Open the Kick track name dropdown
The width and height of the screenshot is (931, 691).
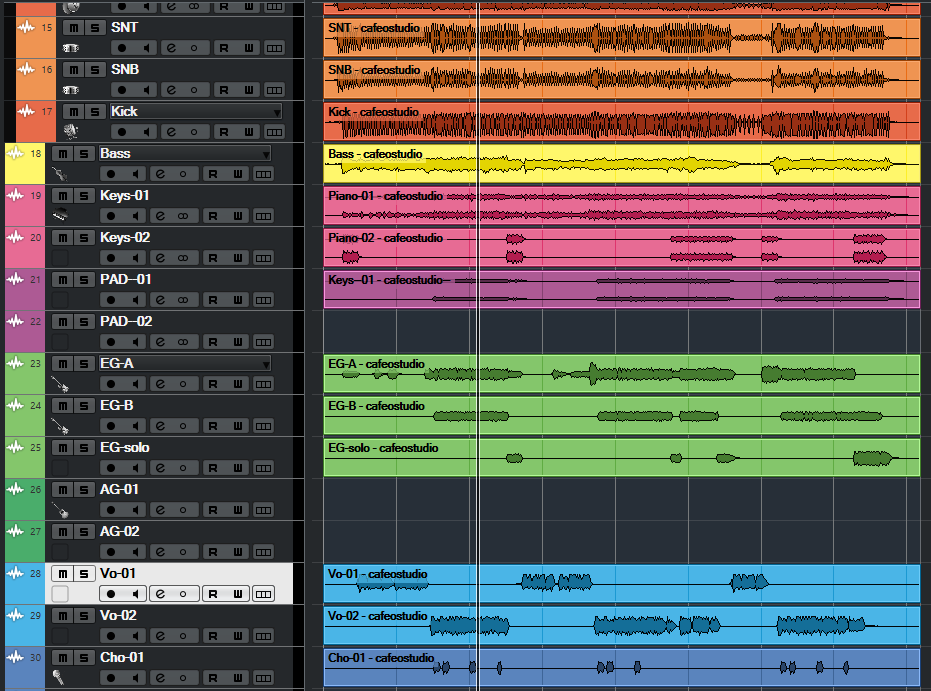tap(277, 112)
